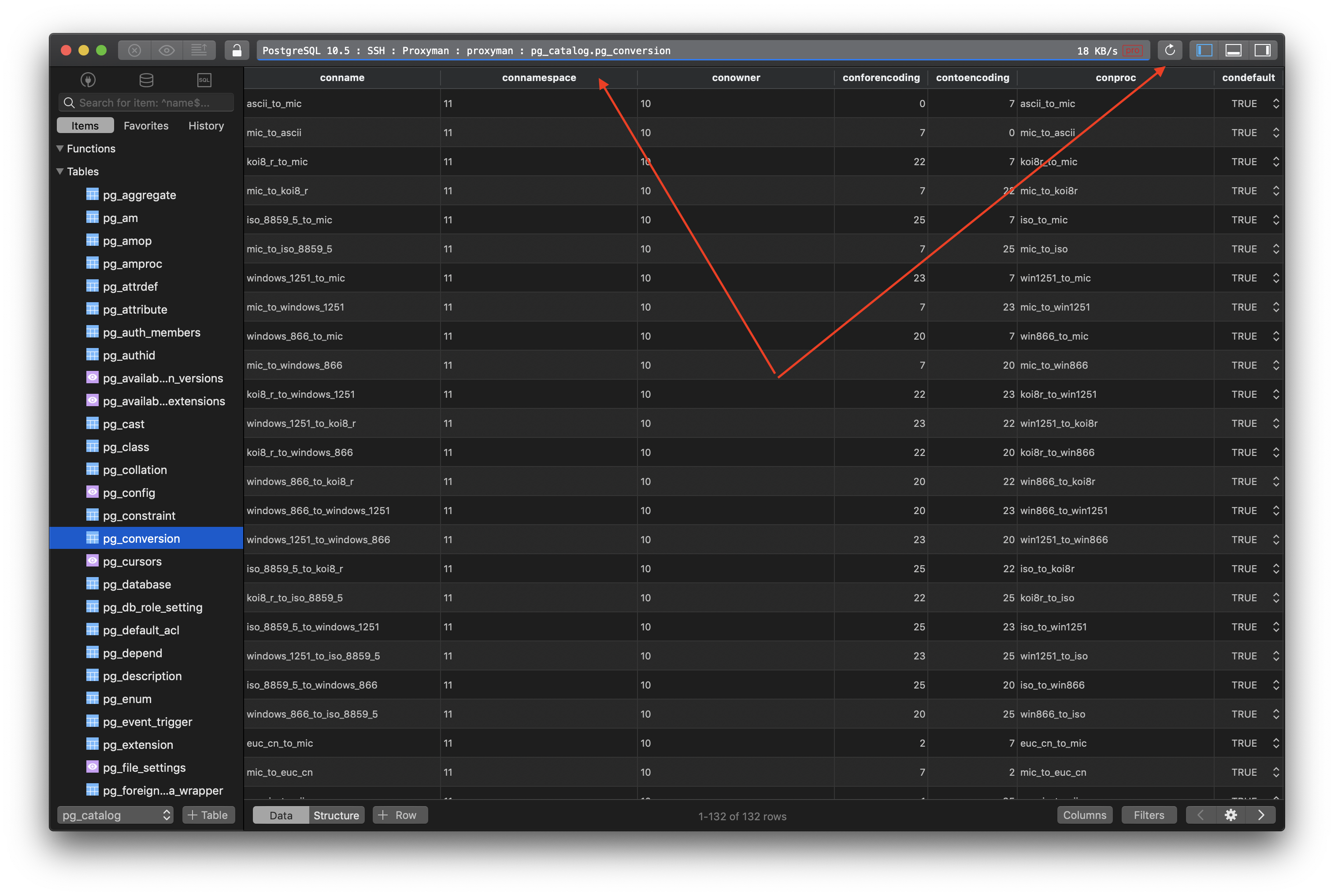Switch to the History tab

pyautogui.click(x=206, y=126)
